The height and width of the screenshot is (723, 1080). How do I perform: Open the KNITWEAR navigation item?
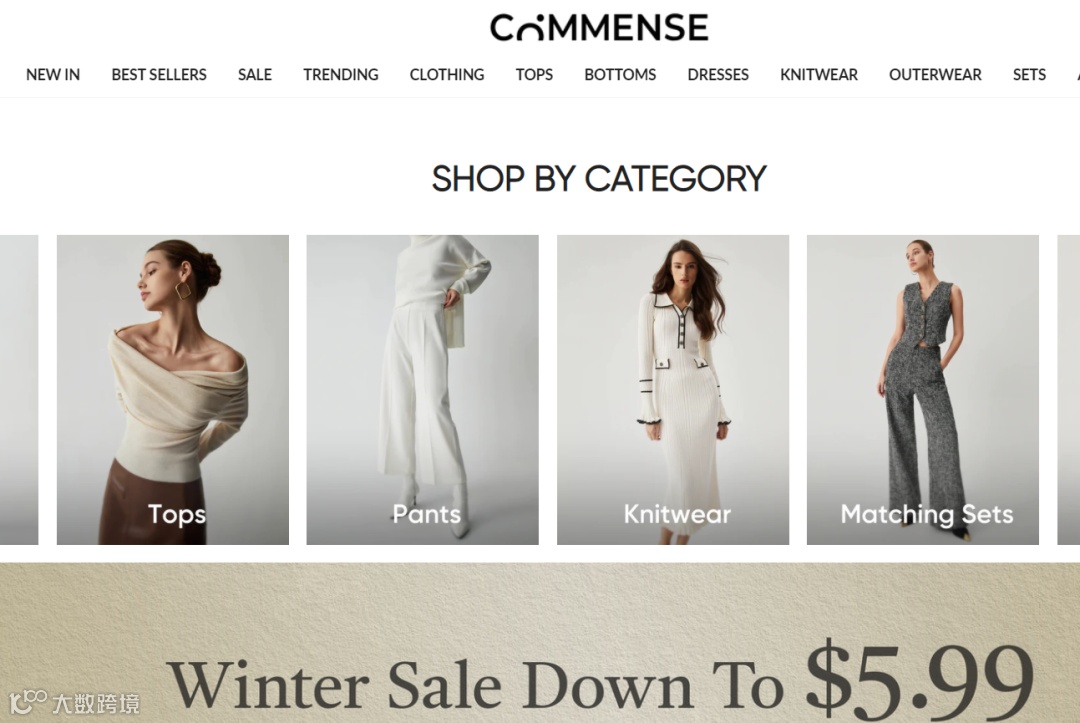tap(819, 74)
